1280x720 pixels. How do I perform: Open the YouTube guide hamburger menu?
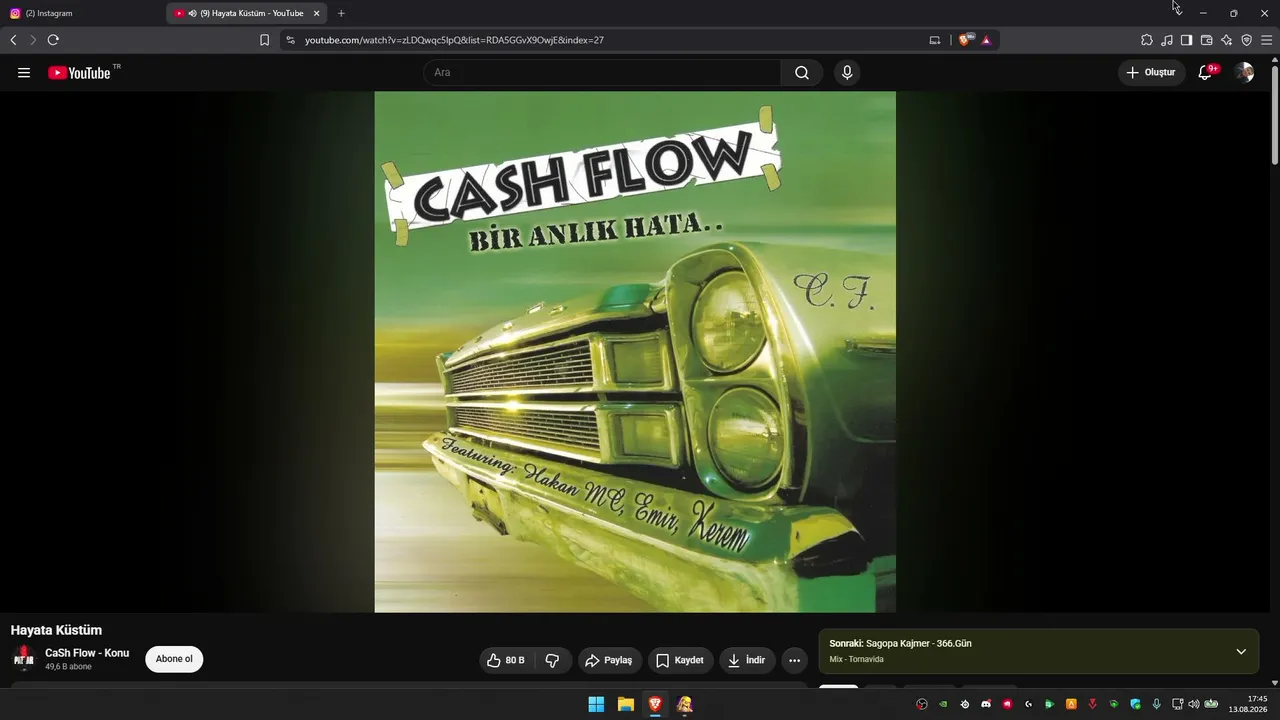pyautogui.click(x=24, y=73)
